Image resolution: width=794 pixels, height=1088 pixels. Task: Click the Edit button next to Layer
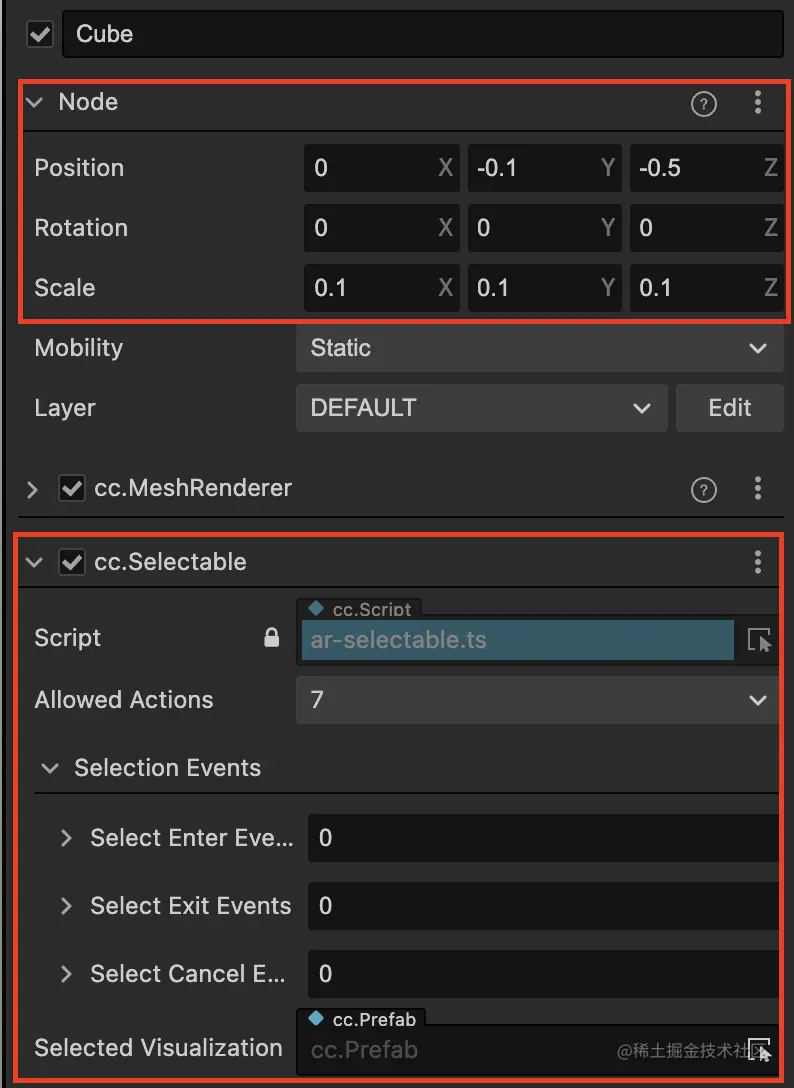(x=730, y=408)
